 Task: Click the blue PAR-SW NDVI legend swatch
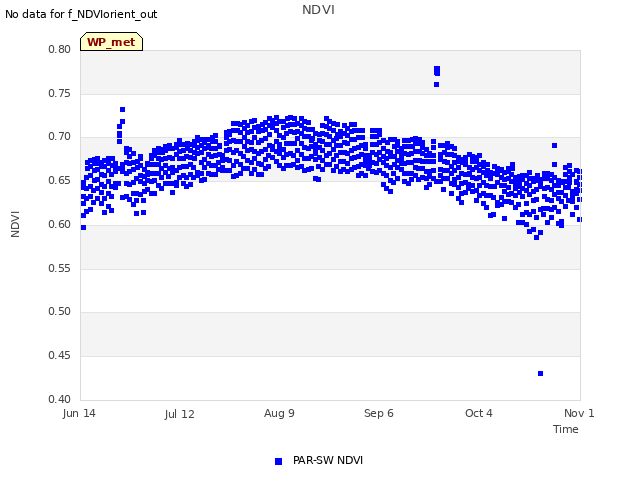point(278,461)
